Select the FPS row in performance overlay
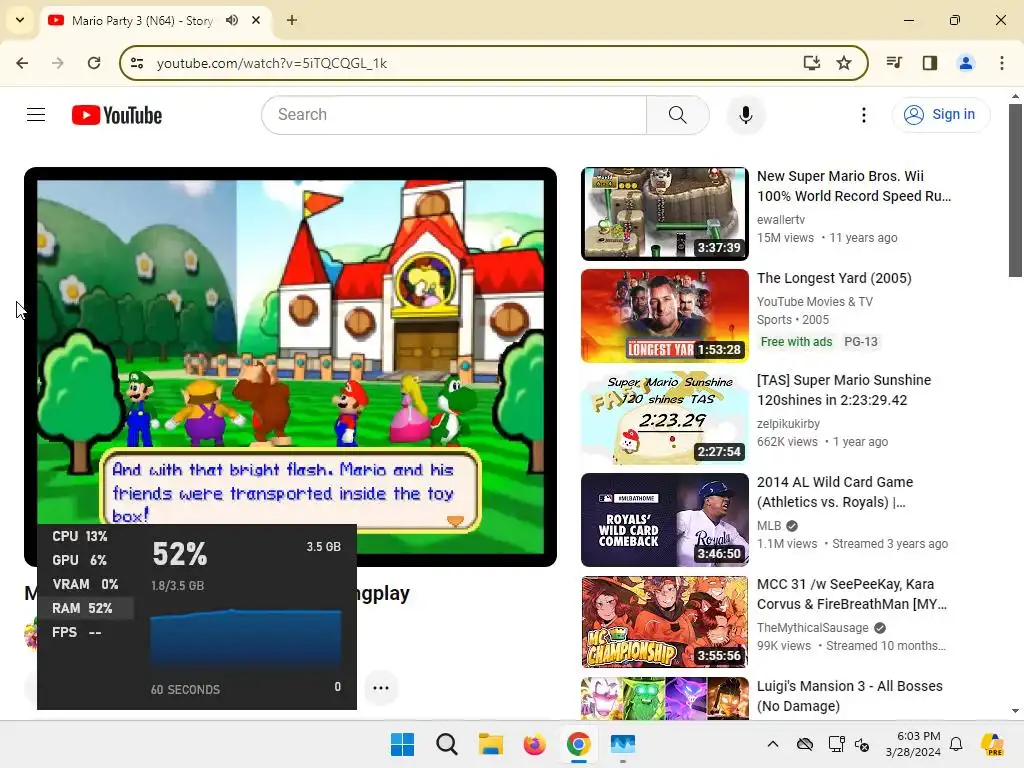1024x768 pixels. 86,632
